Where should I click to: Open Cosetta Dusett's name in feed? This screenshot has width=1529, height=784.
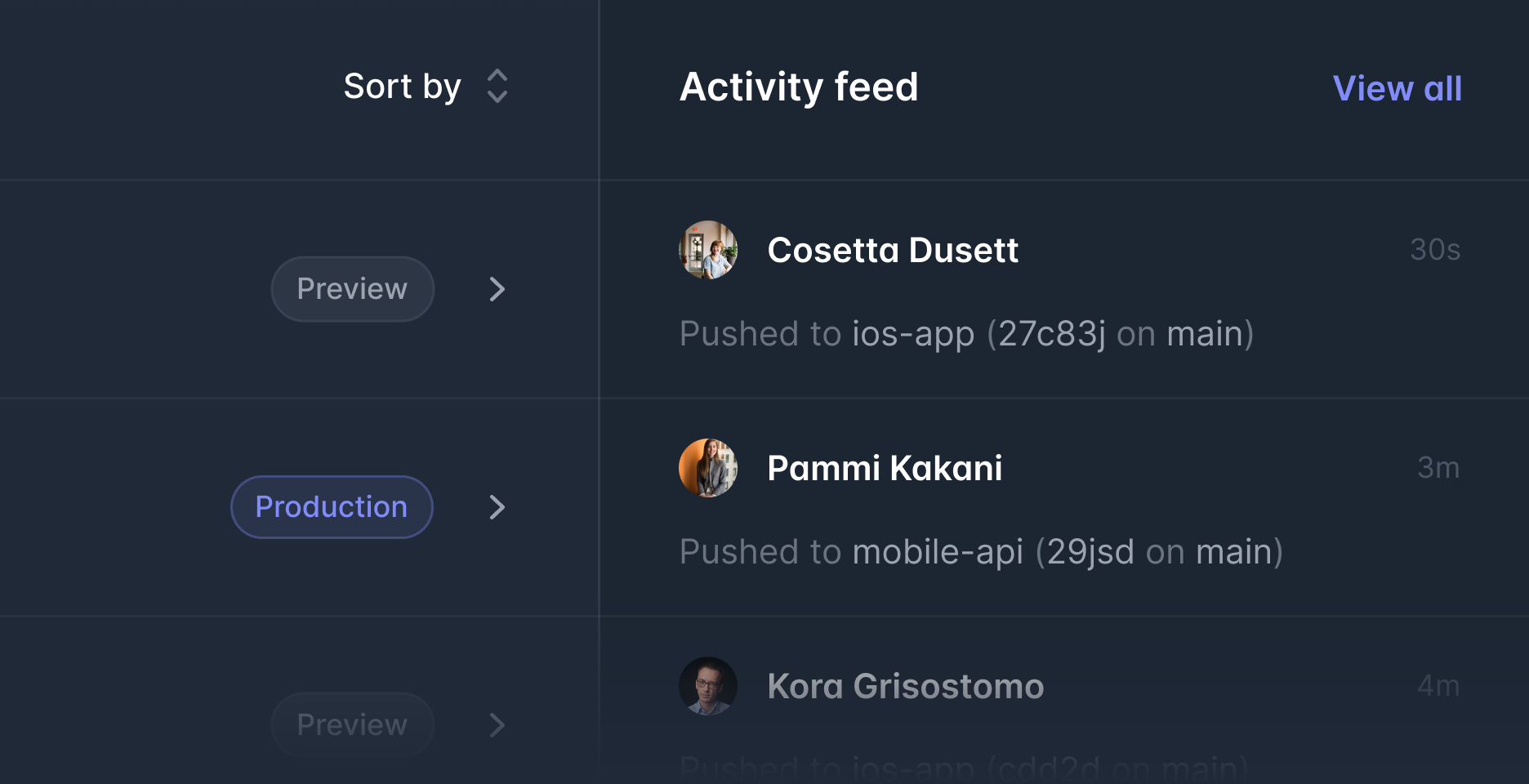pos(893,250)
